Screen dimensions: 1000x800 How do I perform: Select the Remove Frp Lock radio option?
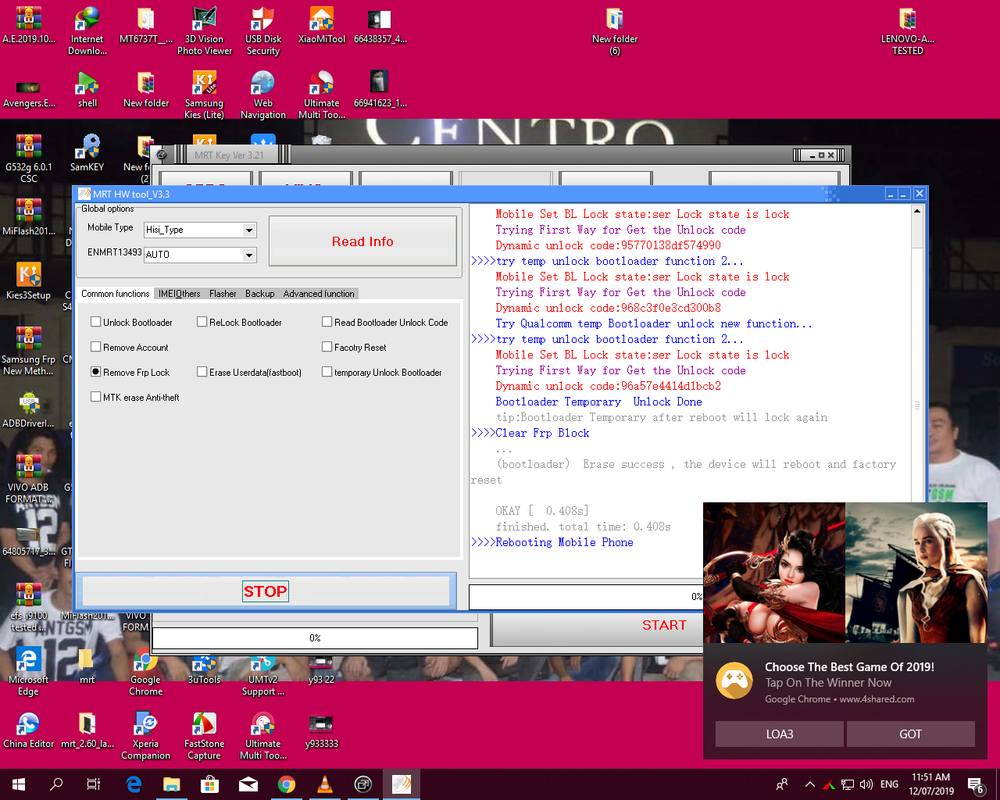click(x=96, y=372)
